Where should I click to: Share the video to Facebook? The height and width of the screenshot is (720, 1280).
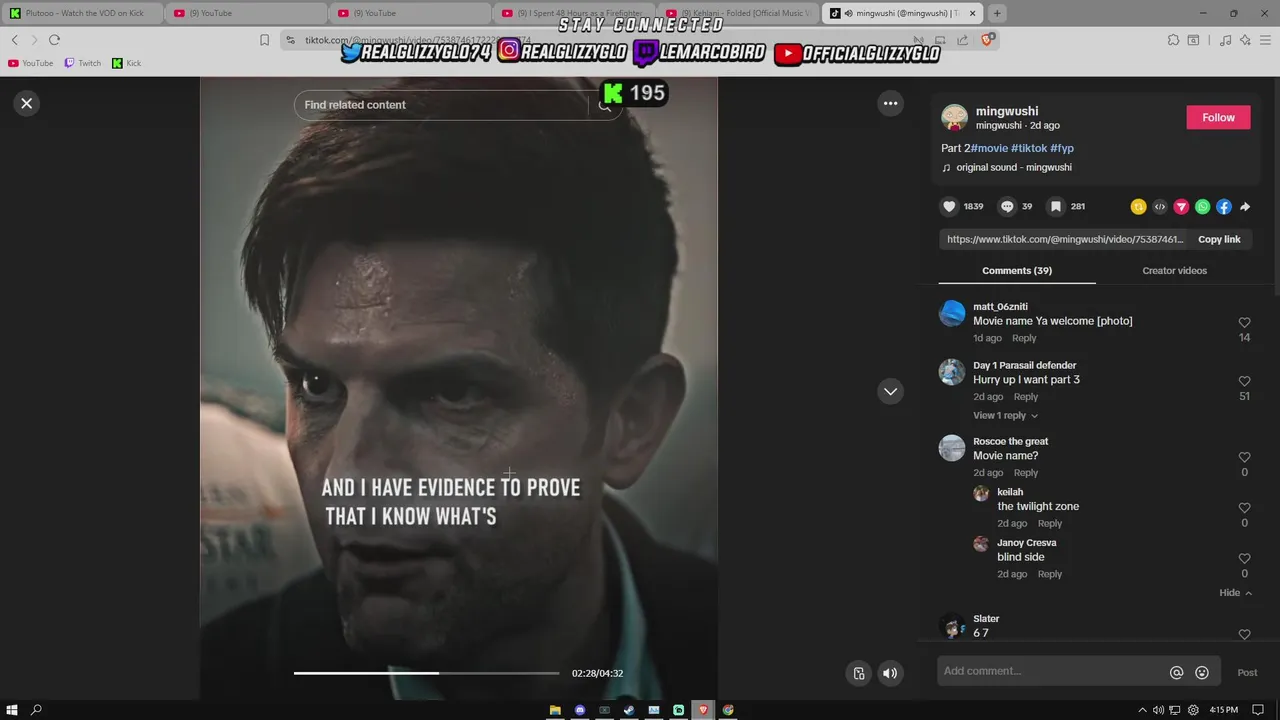click(x=1224, y=207)
